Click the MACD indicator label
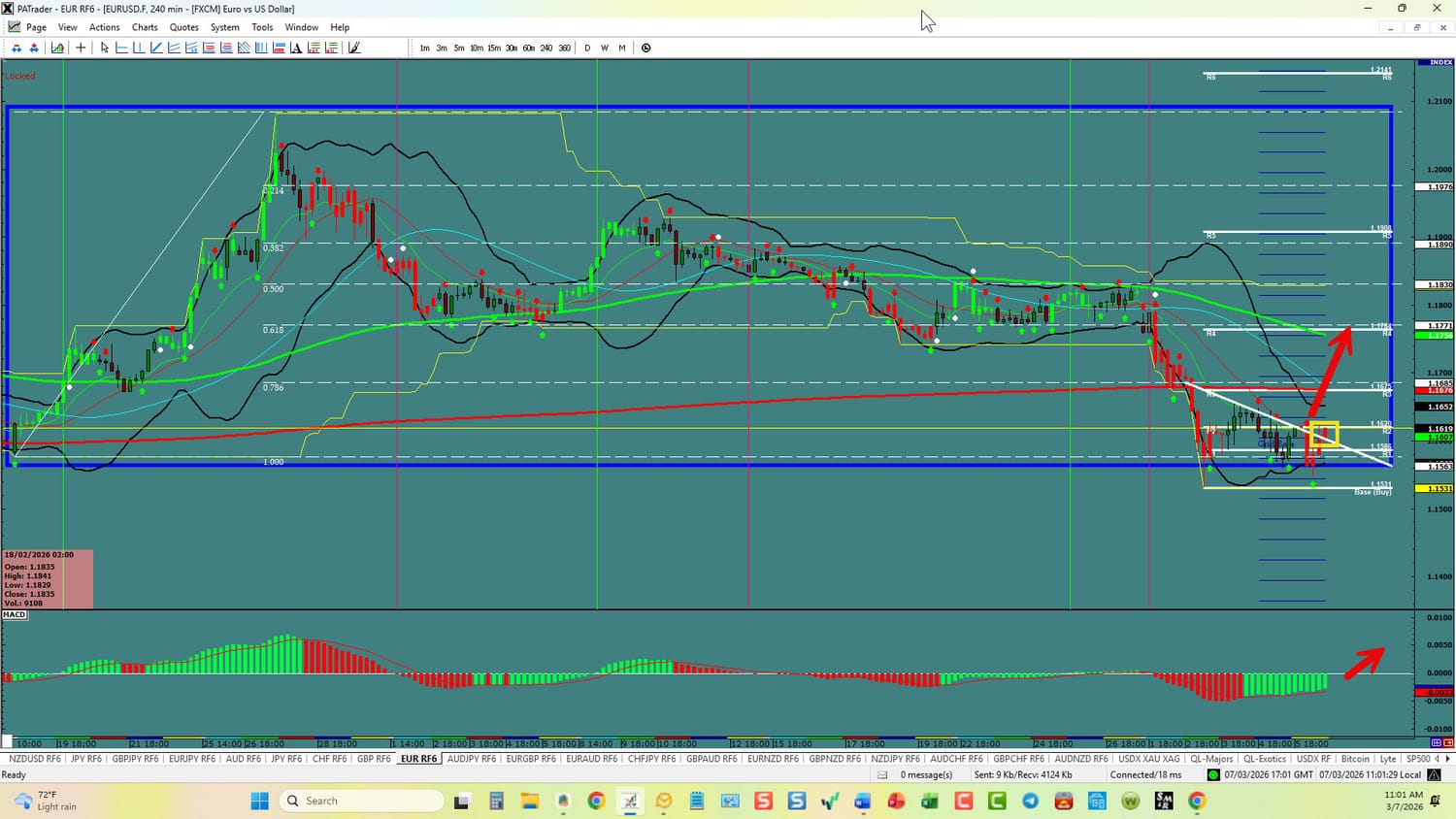Viewport: 1456px width, 819px height. tap(15, 614)
